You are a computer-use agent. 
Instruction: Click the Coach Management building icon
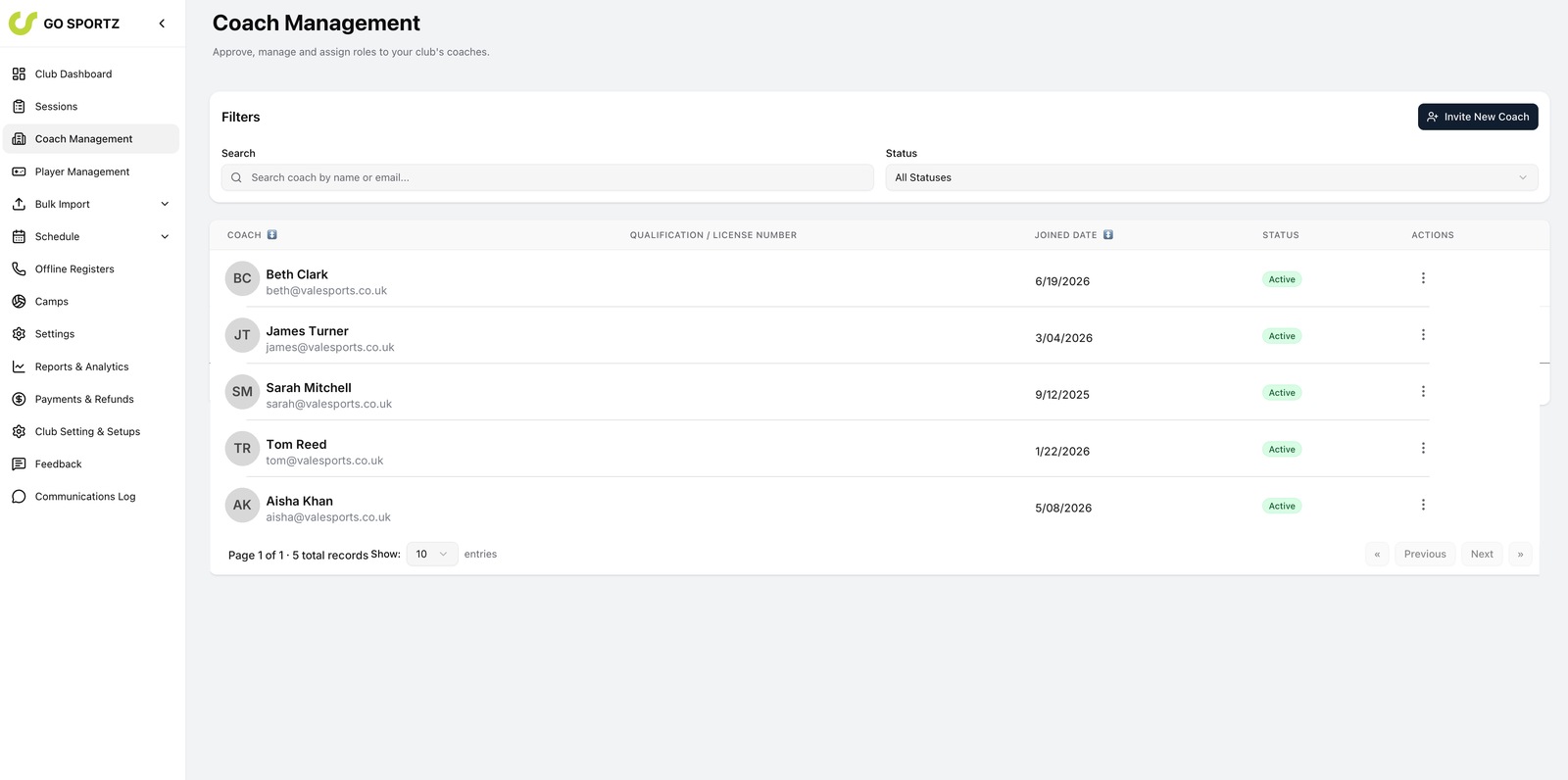point(19,139)
